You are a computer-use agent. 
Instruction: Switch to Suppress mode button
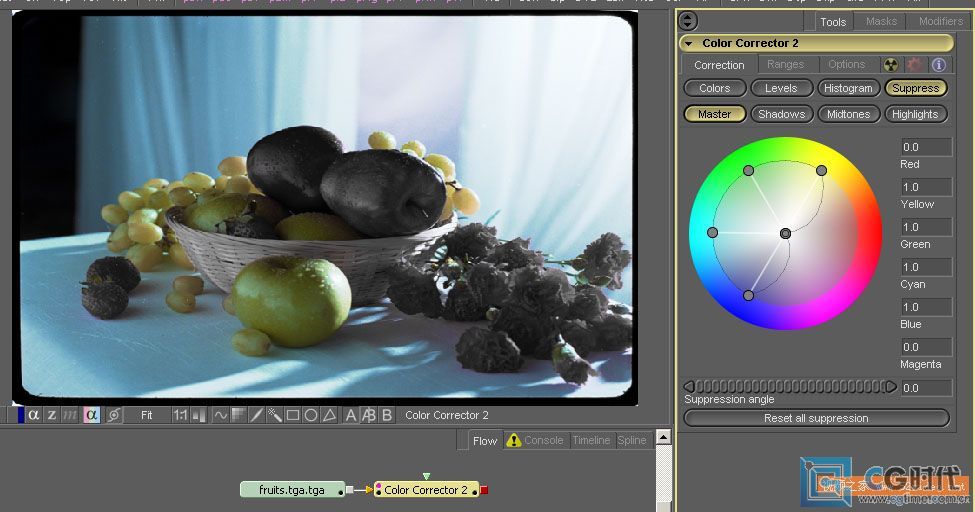[x=915, y=88]
